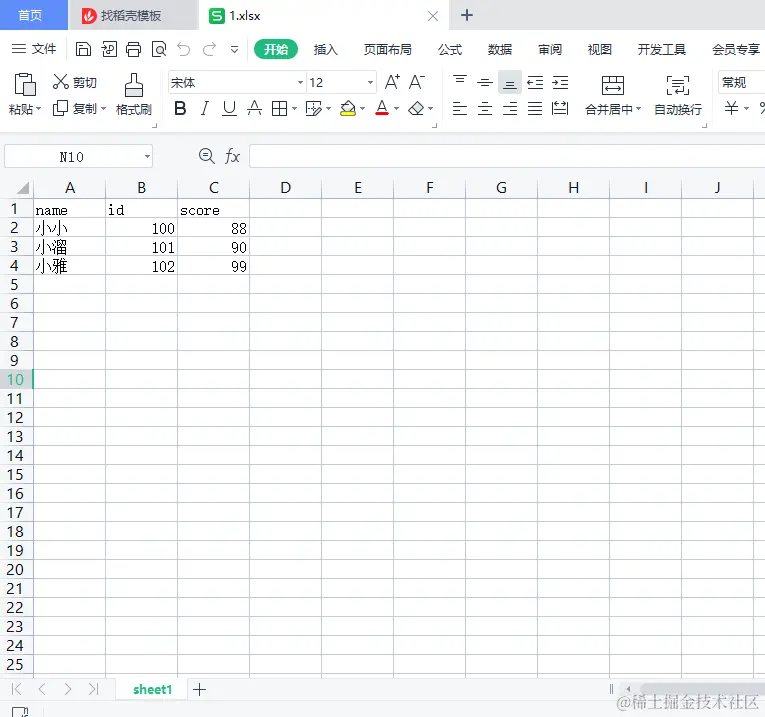Select column D header
The width and height of the screenshot is (765, 717).
click(285, 188)
